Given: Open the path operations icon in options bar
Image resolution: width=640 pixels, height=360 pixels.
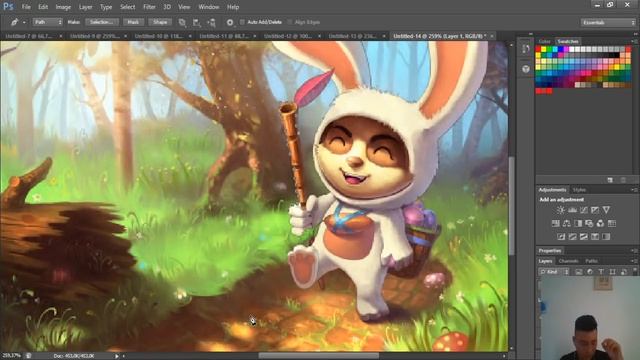Looking at the screenshot, I should click(x=182, y=22).
